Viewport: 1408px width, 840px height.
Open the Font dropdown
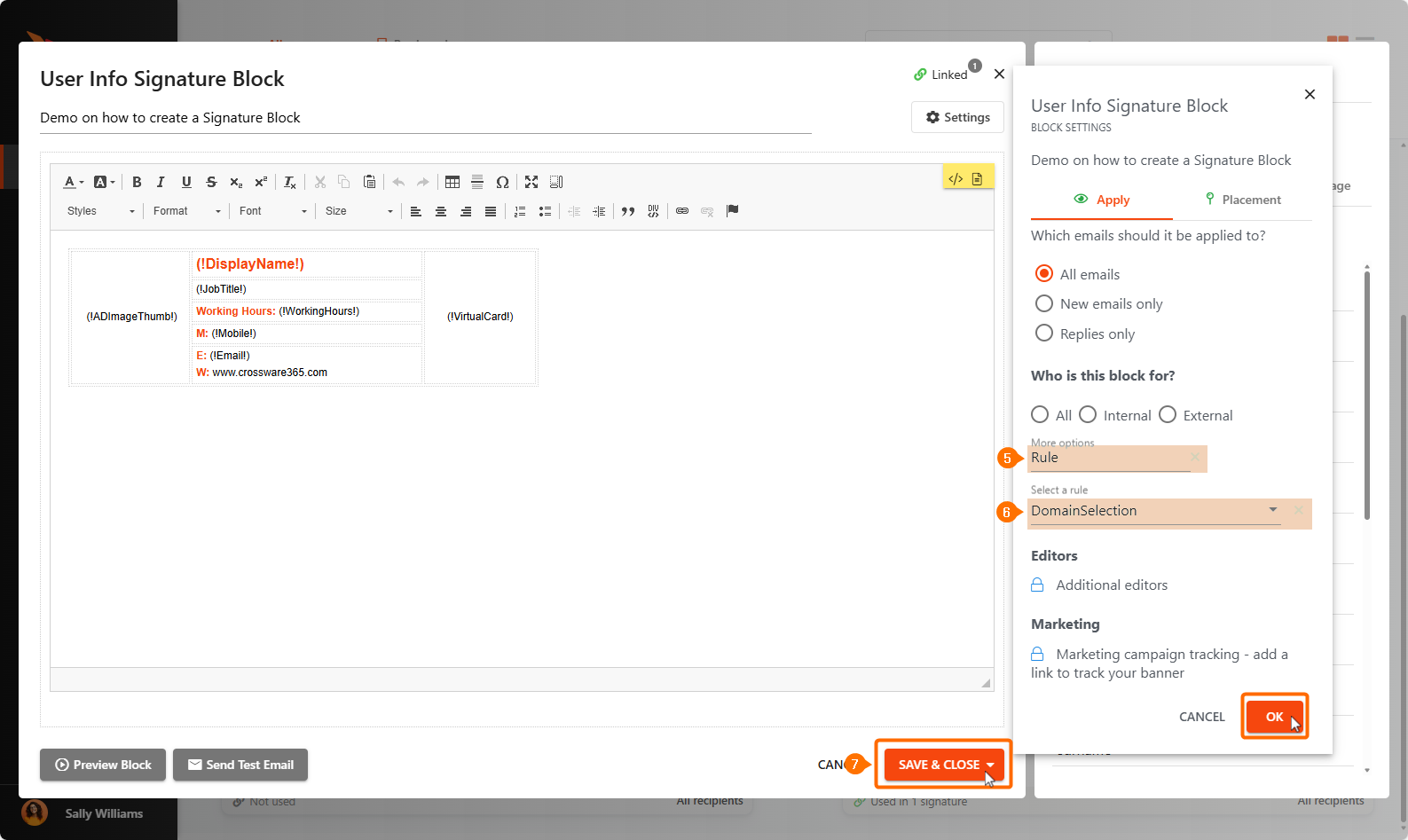[272, 211]
